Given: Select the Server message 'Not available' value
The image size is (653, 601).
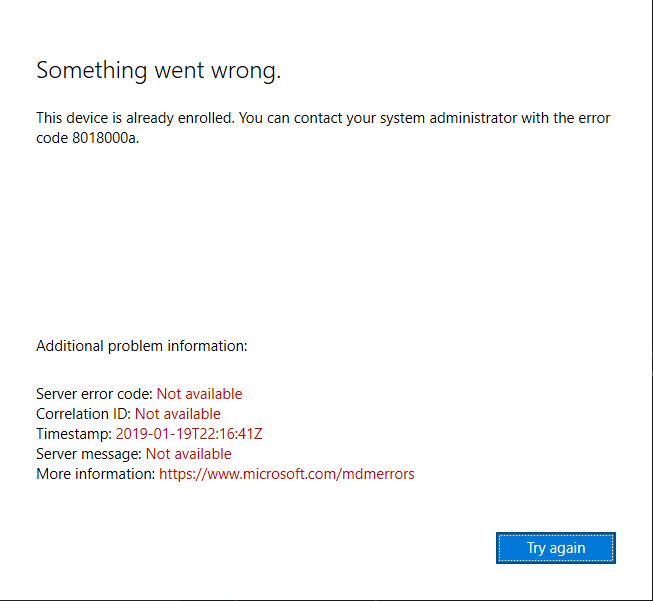Looking at the screenshot, I should [188, 454].
